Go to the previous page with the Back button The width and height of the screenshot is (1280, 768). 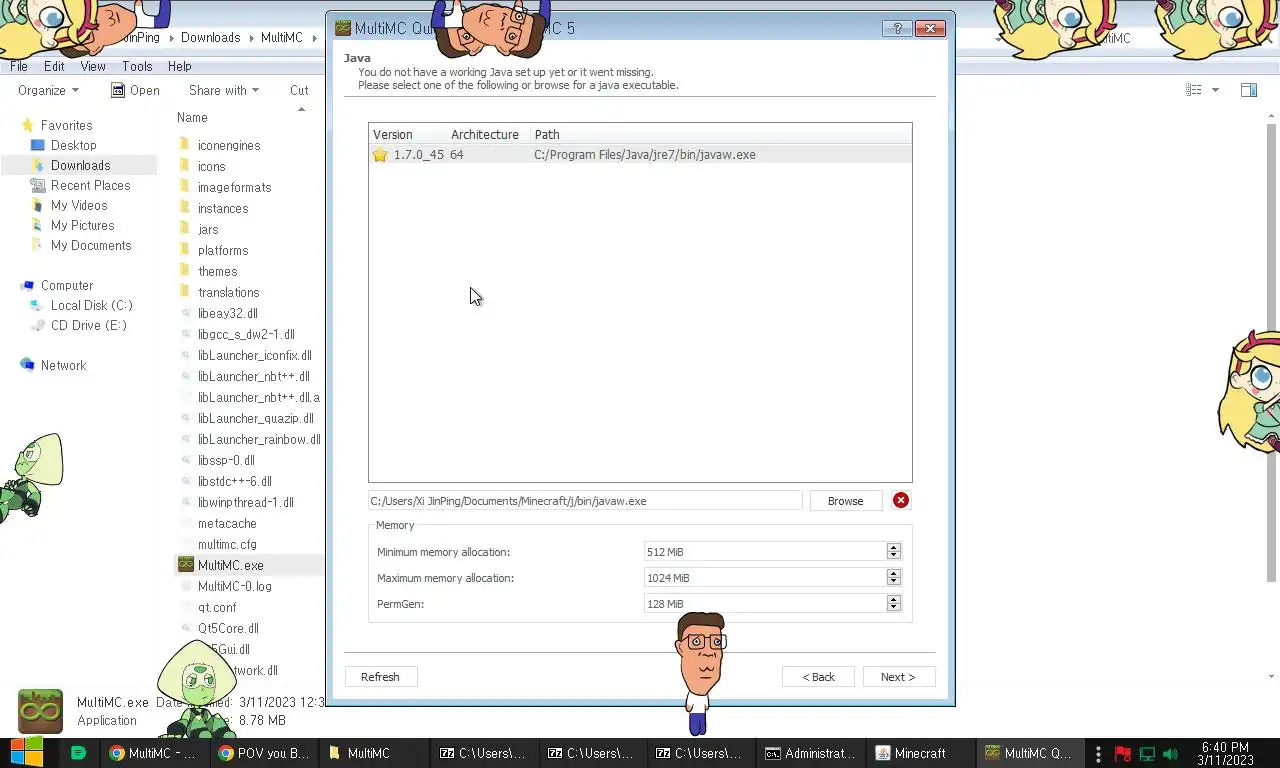[818, 677]
